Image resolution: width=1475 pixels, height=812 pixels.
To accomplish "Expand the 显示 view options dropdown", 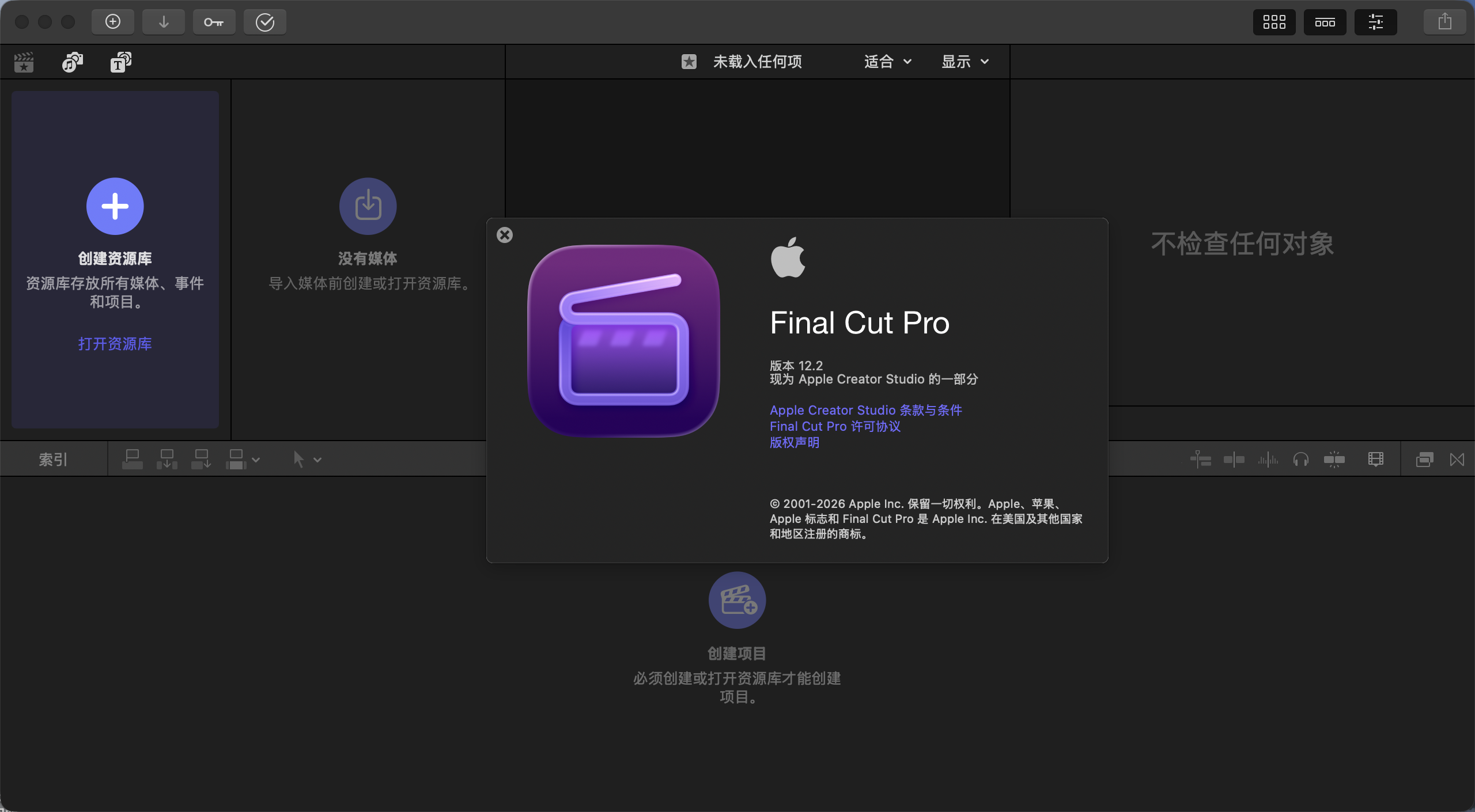I will point(965,62).
